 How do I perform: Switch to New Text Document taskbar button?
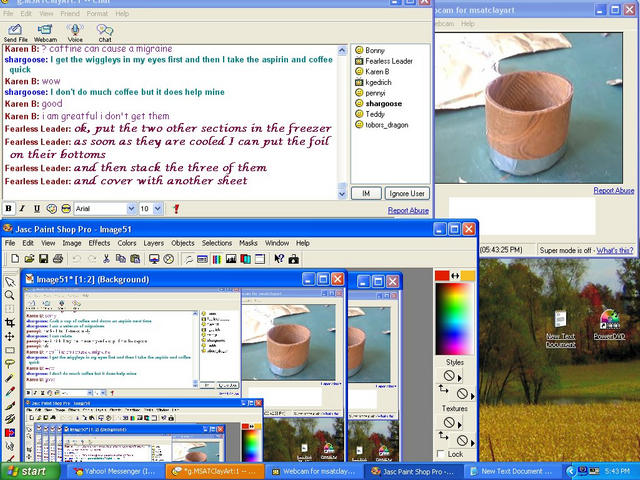tap(513, 471)
